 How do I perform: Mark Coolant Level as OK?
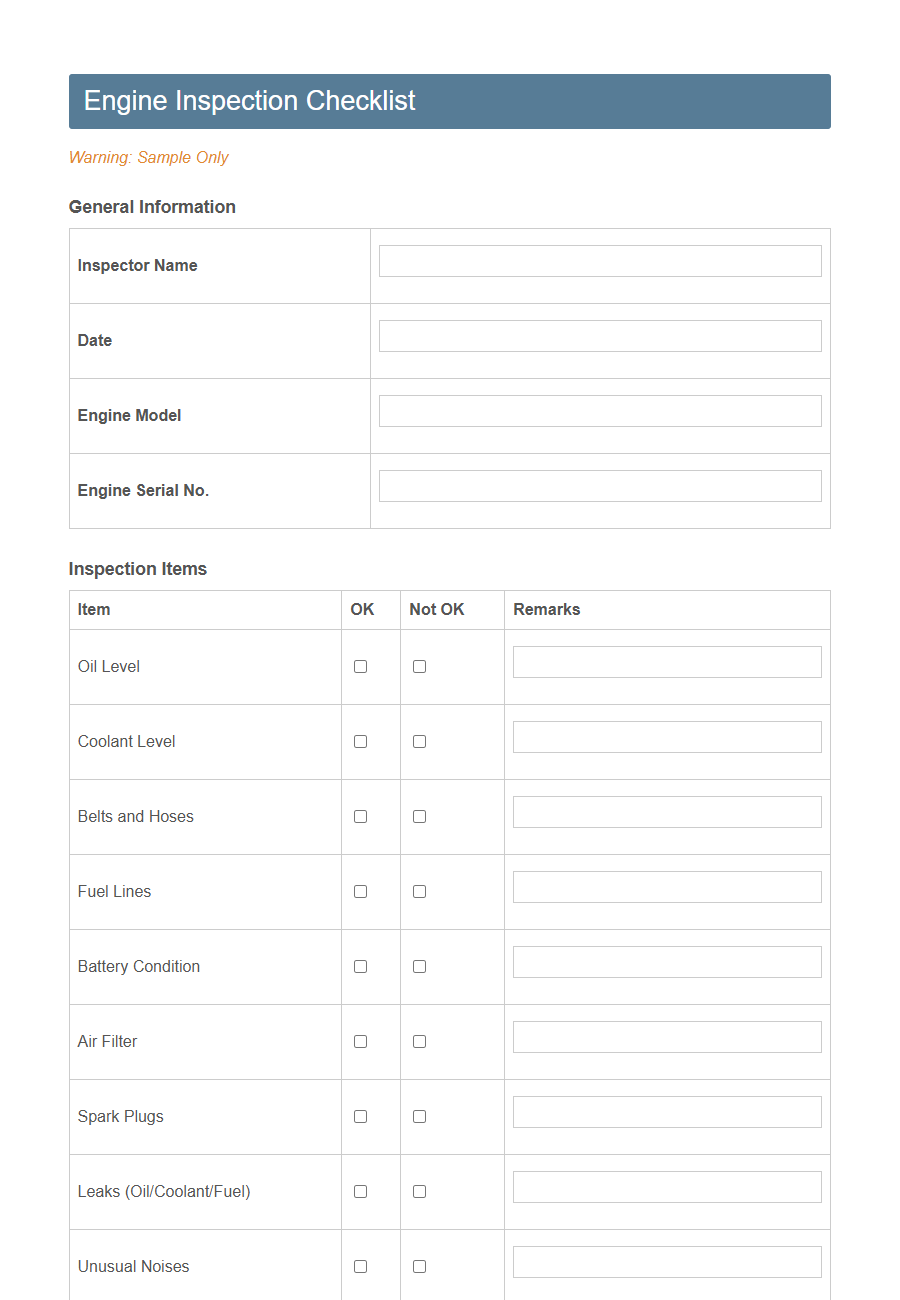pyautogui.click(x=360, y=741)
